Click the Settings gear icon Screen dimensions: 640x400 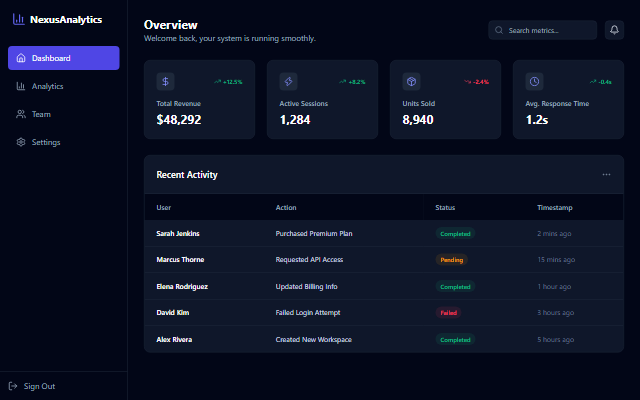coord(21,142)
